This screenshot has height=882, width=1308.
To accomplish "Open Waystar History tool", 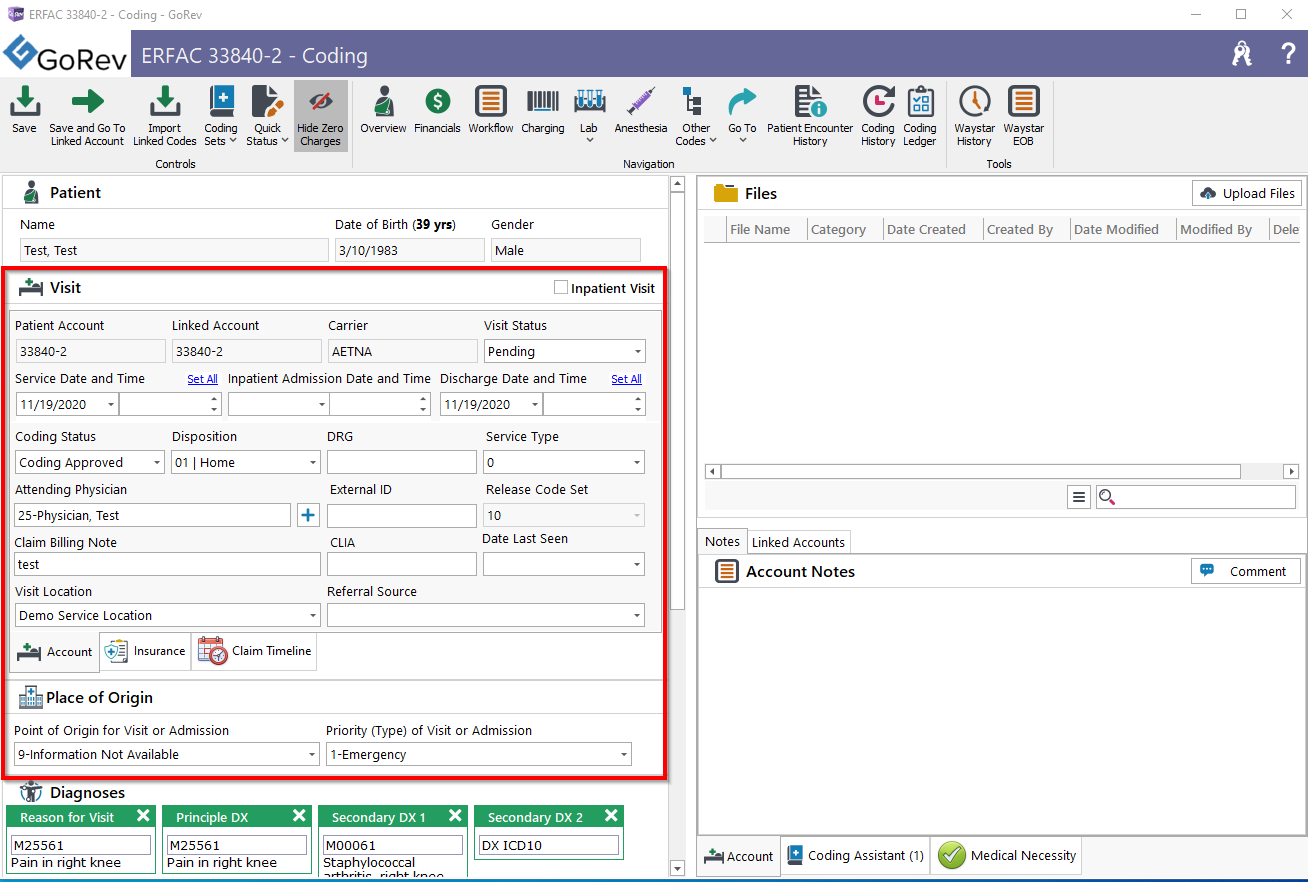I will [974, 116].
